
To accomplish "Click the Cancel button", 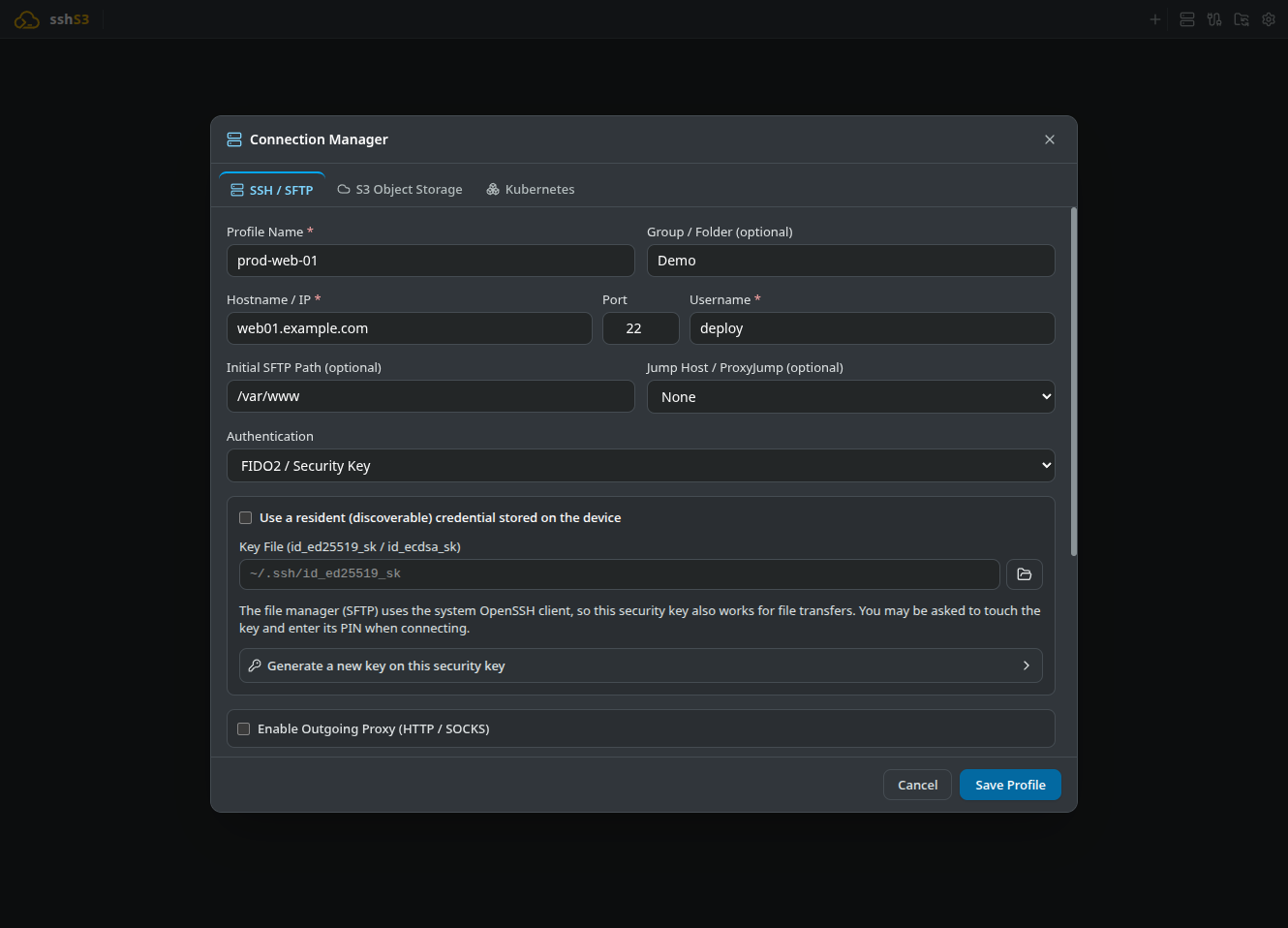I will (x=917, y=786).
